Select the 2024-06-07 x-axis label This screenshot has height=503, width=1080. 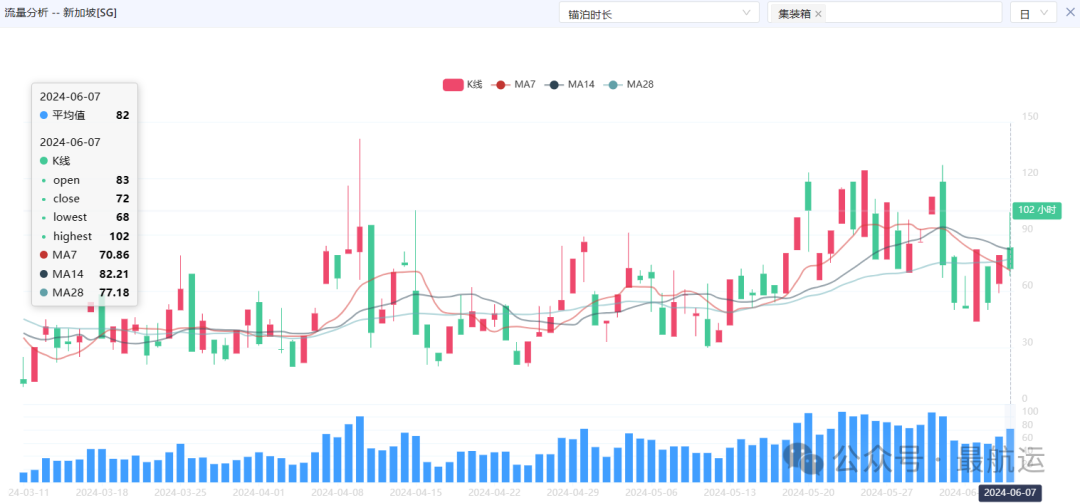tap(1010, 493)
